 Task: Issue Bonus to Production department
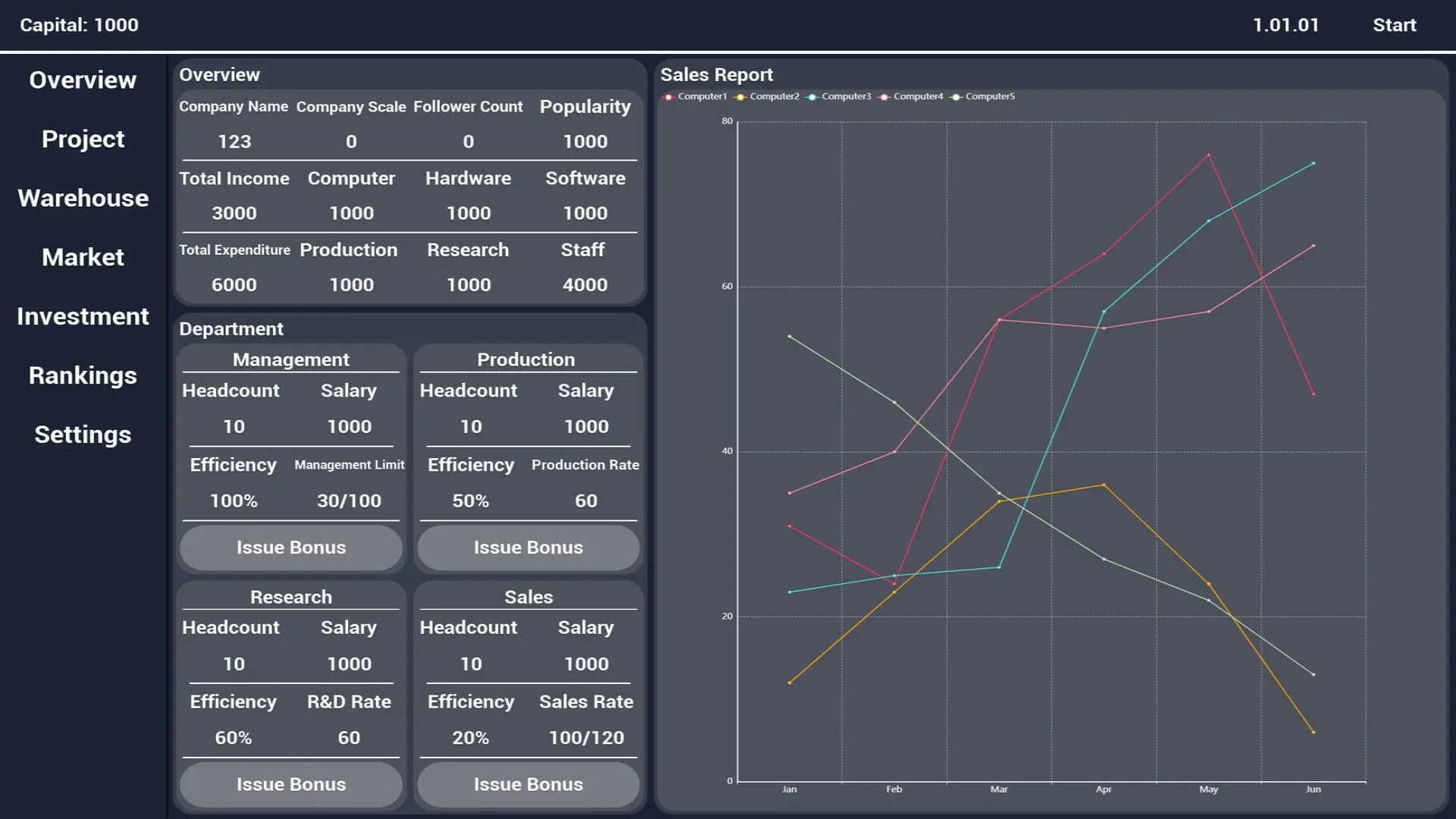[x=529, y=548]
